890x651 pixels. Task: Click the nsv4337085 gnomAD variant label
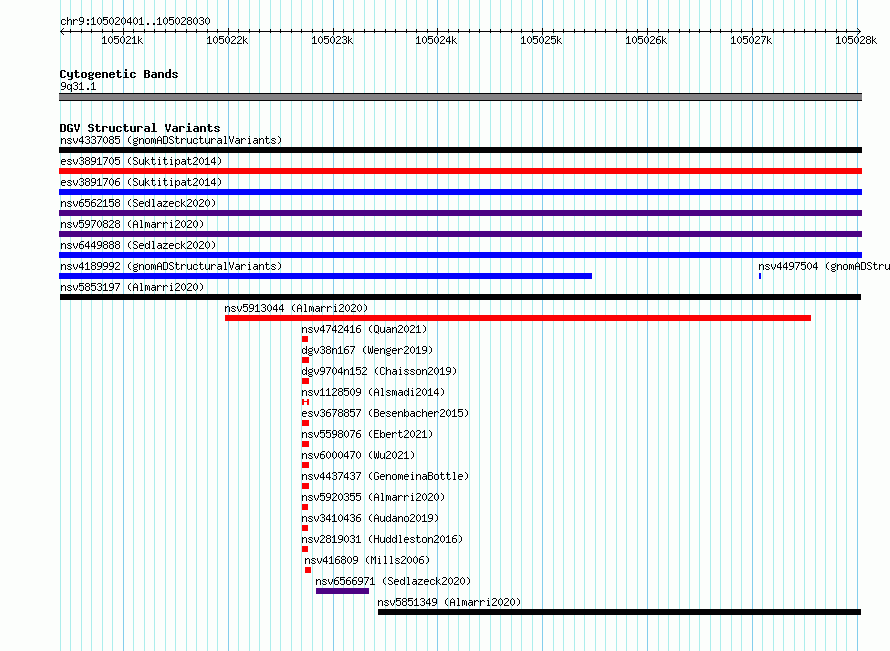(171, 140)
